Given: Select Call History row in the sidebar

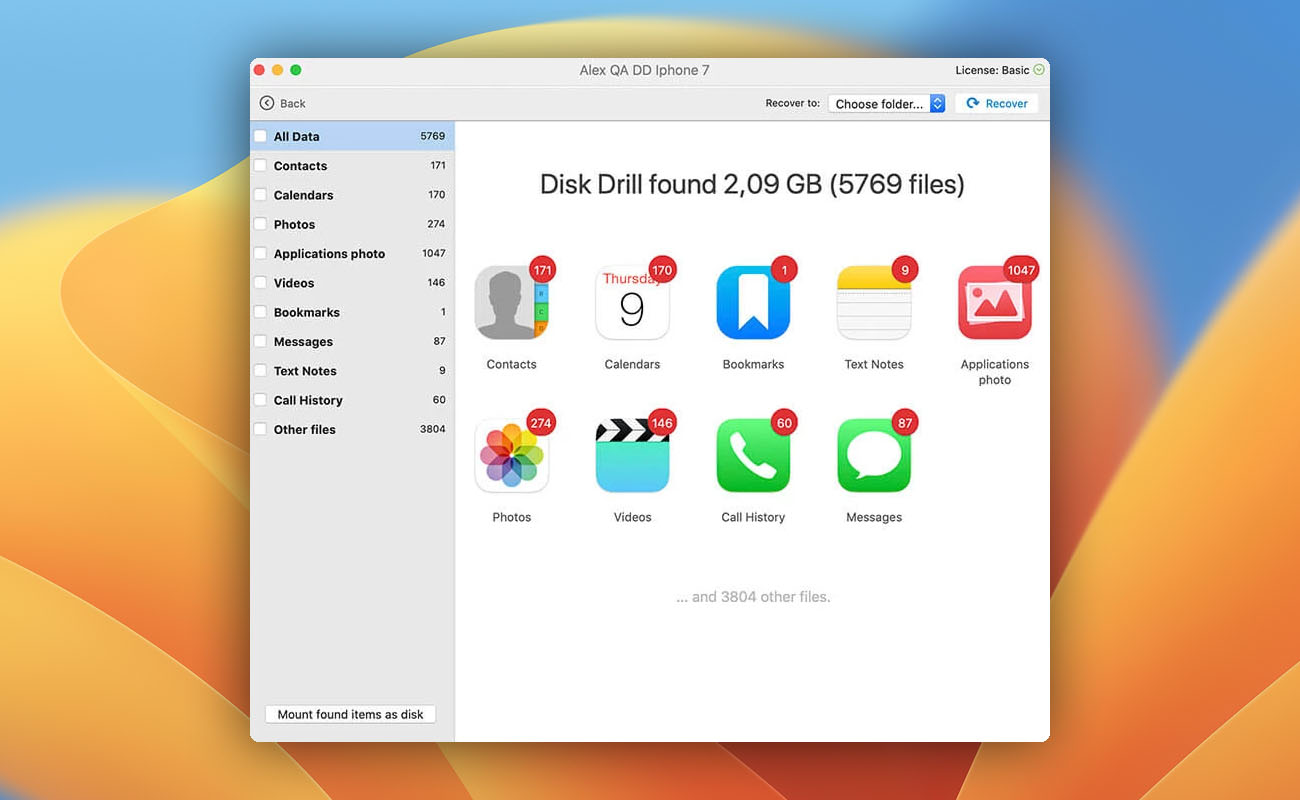Looking at the screenshot, I should (352, 400).
